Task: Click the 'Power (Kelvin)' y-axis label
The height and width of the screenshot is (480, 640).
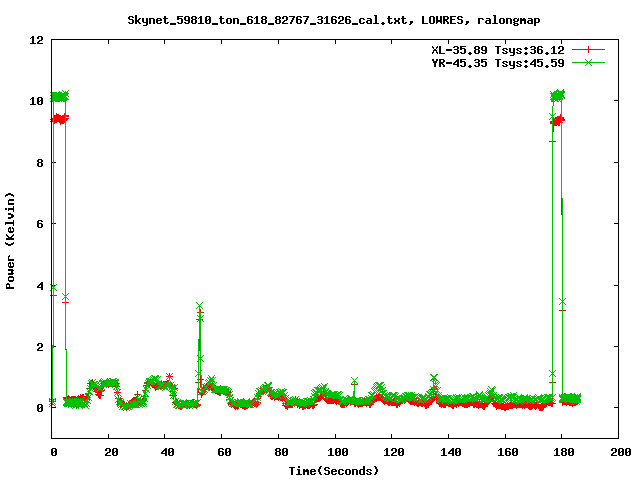Action: [x=10, y=241]
